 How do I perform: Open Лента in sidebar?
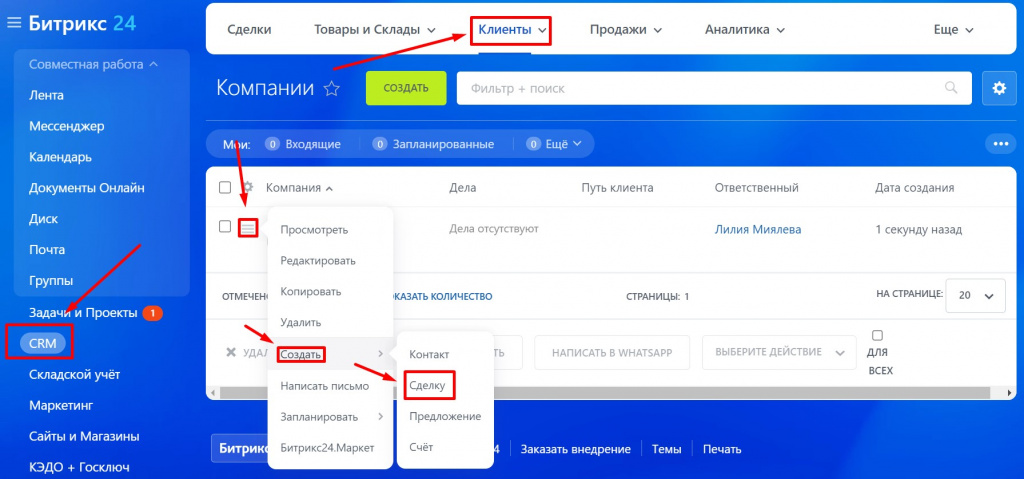pos(46,95)
